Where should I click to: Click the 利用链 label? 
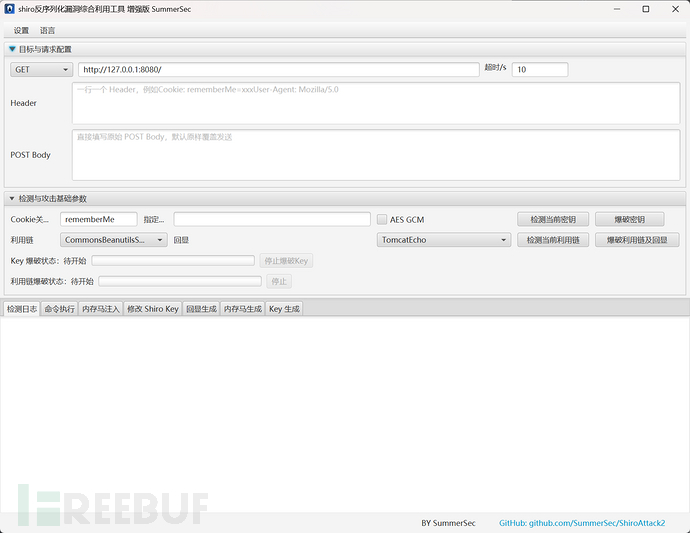tap(22, 240)
